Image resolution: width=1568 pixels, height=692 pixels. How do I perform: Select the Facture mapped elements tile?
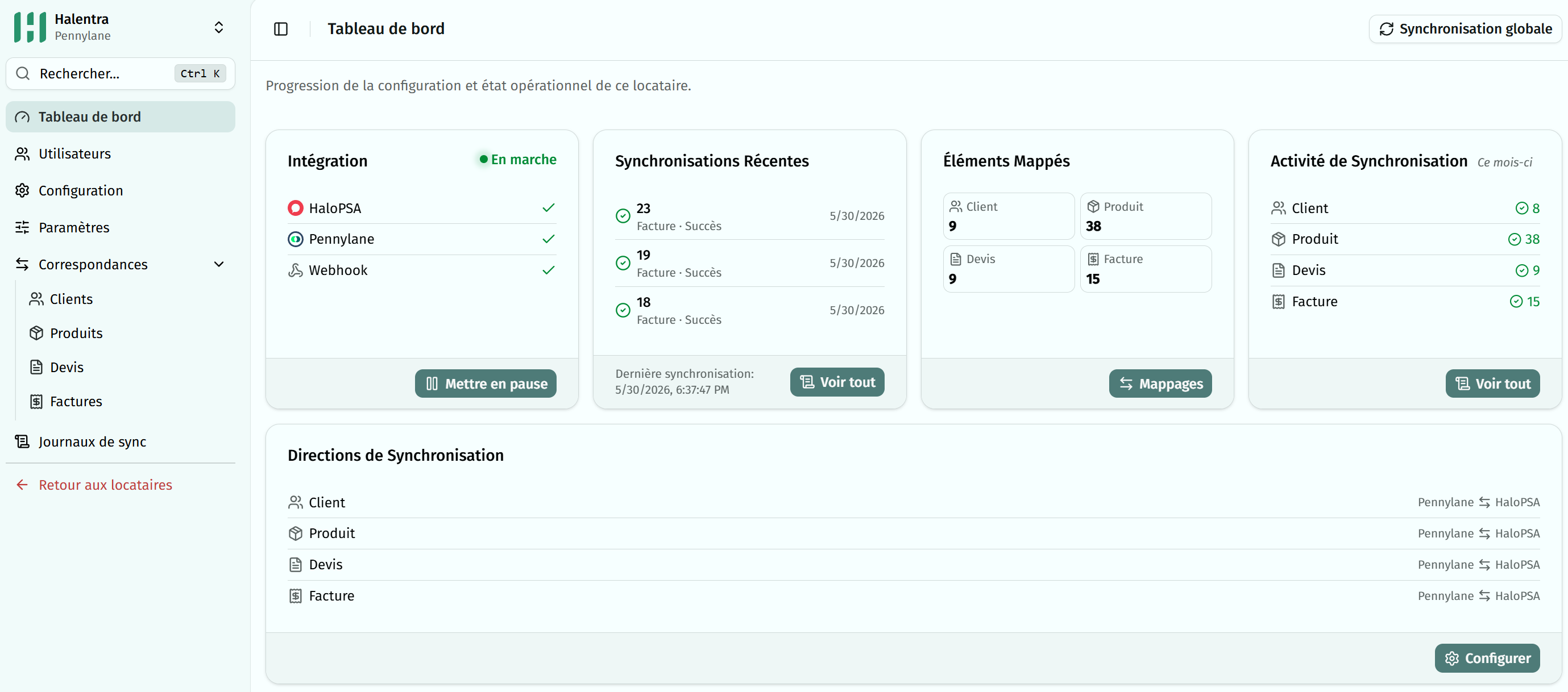[1146, 269]
